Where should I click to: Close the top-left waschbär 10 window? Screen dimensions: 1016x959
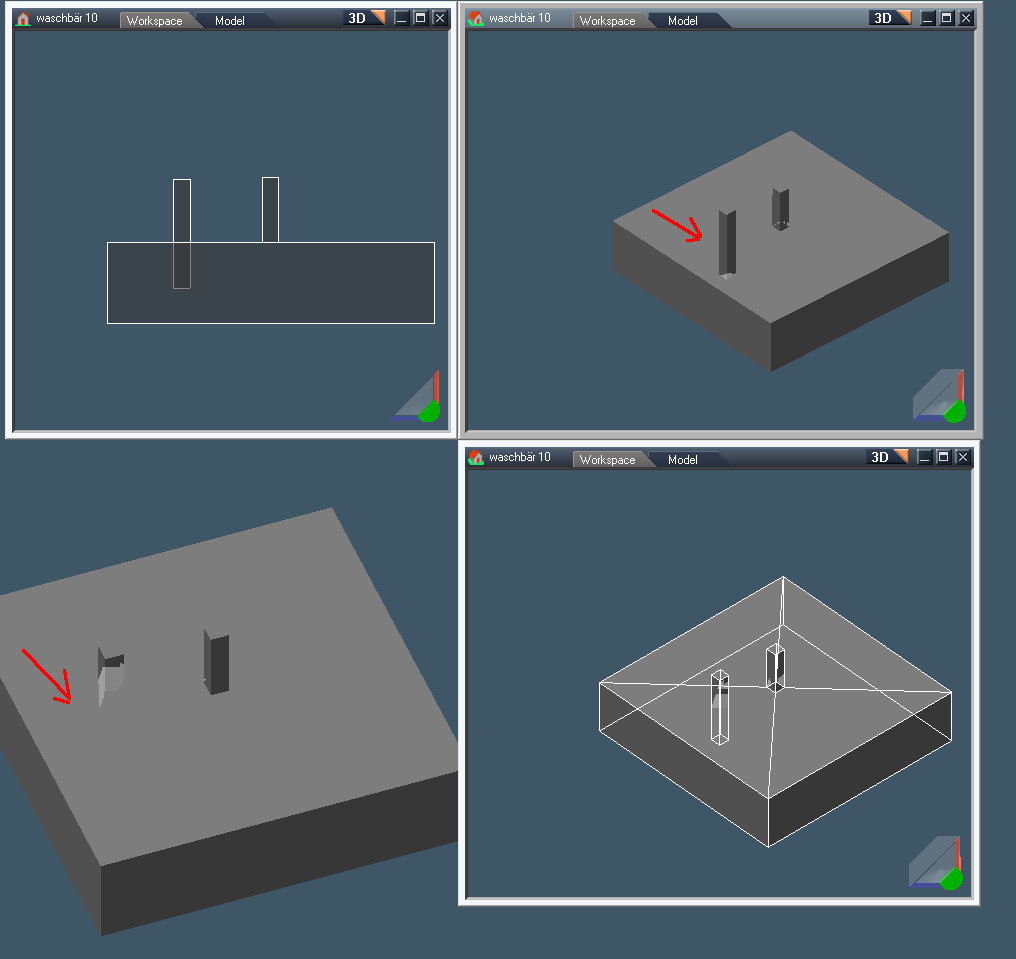click(439, 18)
